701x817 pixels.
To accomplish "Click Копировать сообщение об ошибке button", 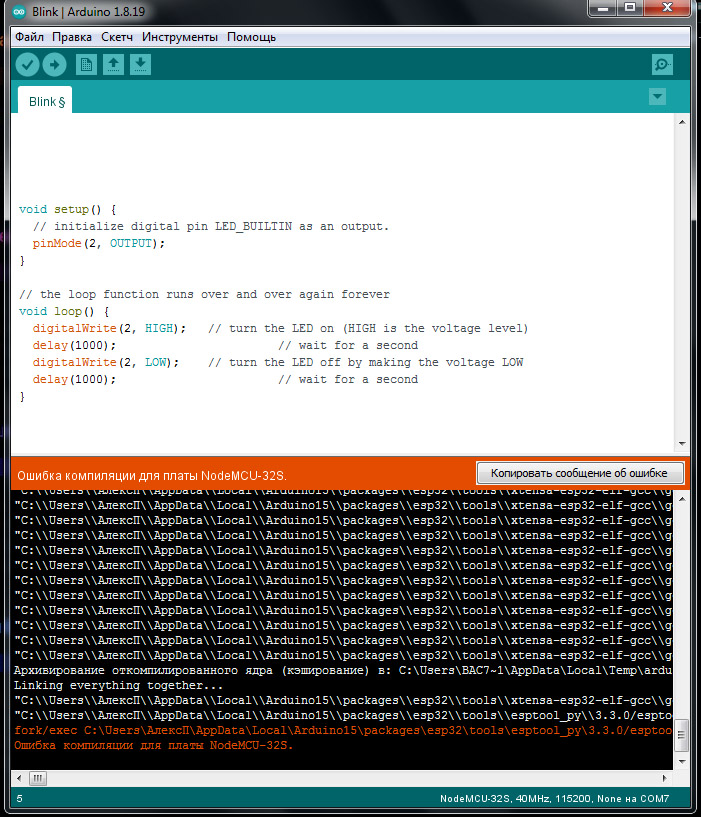I will coord(580,473).
